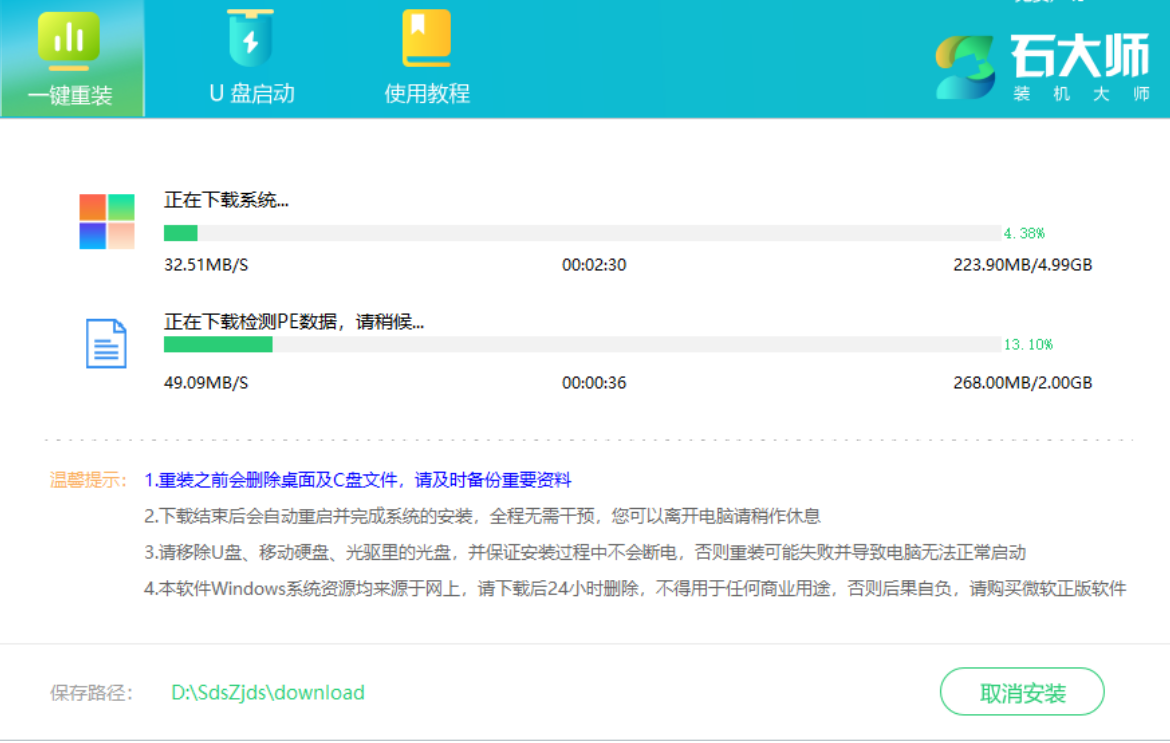Click the U 盘启动 shield icon
The image size is (1170, 743).
(251, 39)
